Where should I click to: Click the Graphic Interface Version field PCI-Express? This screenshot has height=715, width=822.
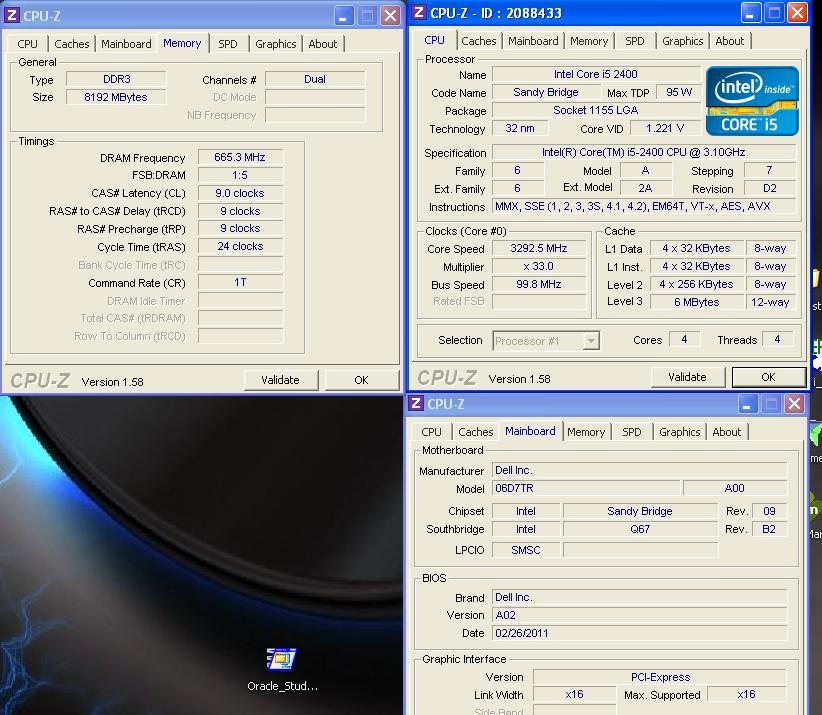[x=660, y=677]
